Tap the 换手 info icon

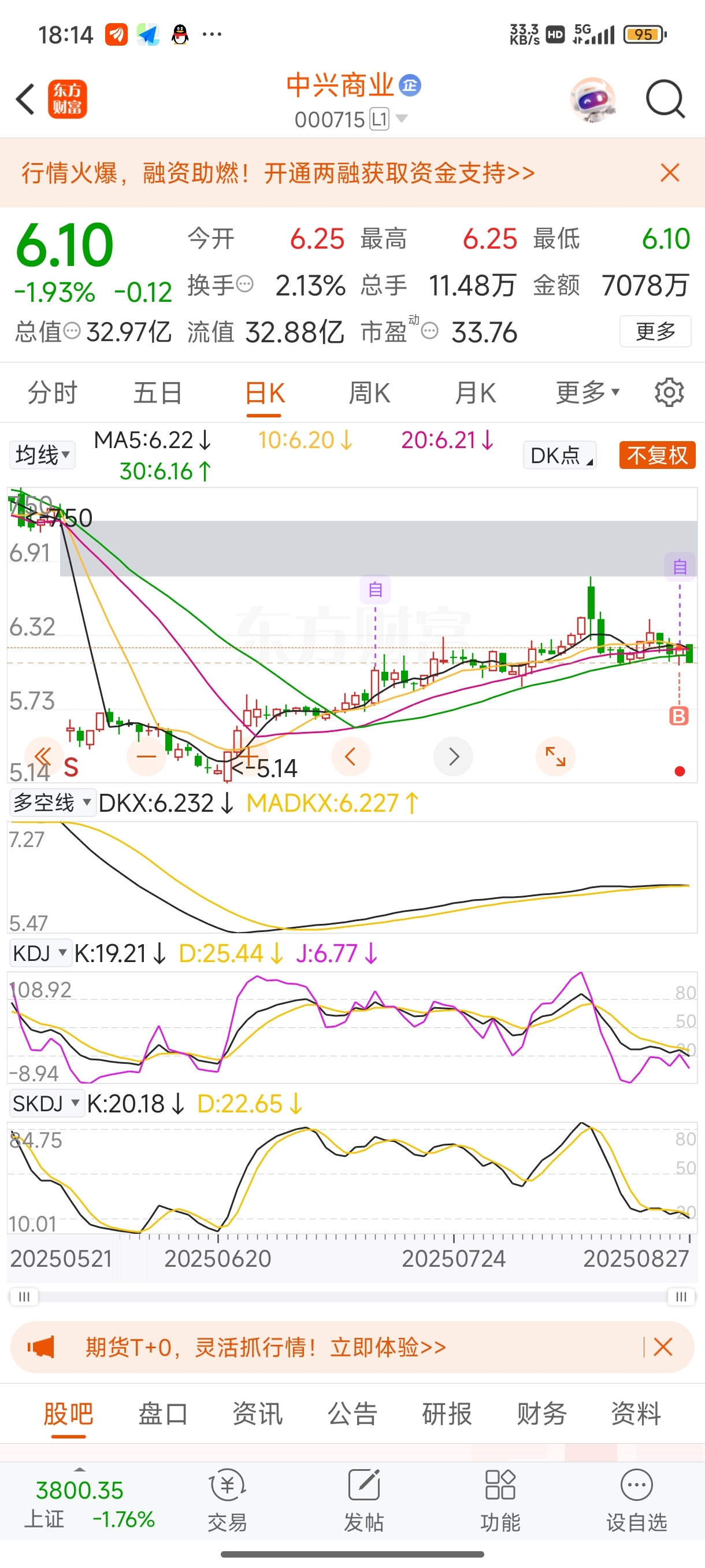click(x=244, y=284)
